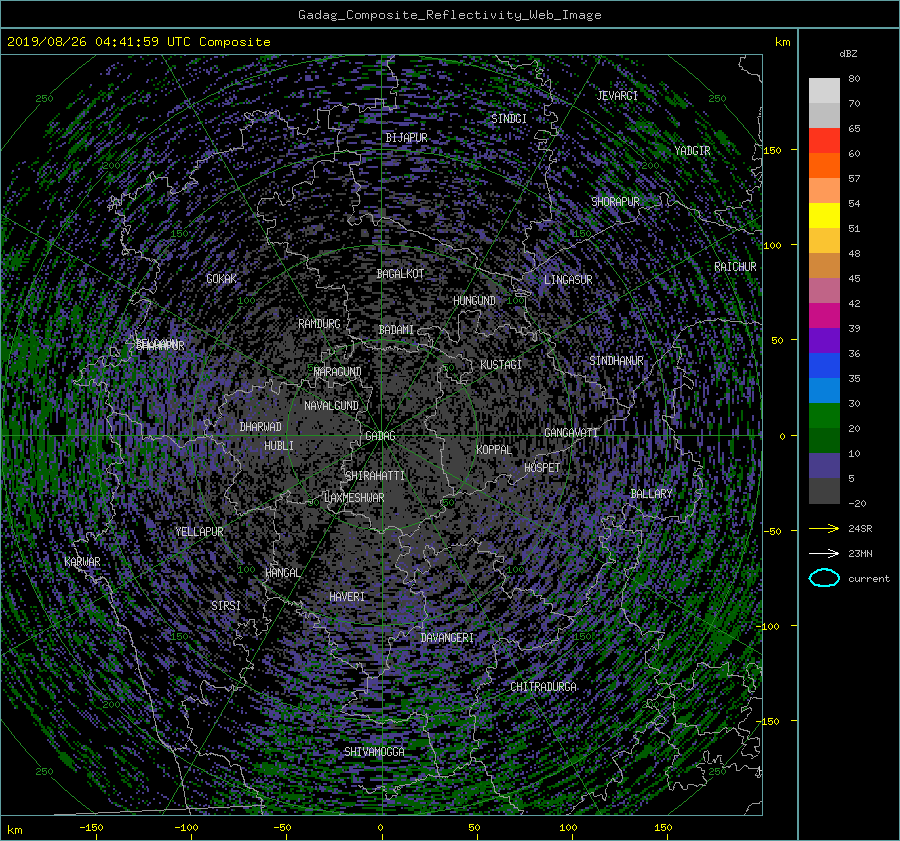Viewport: 900px width, 841px height.
Task: Click the SINDHANUR city label
Action: [616, 361]
